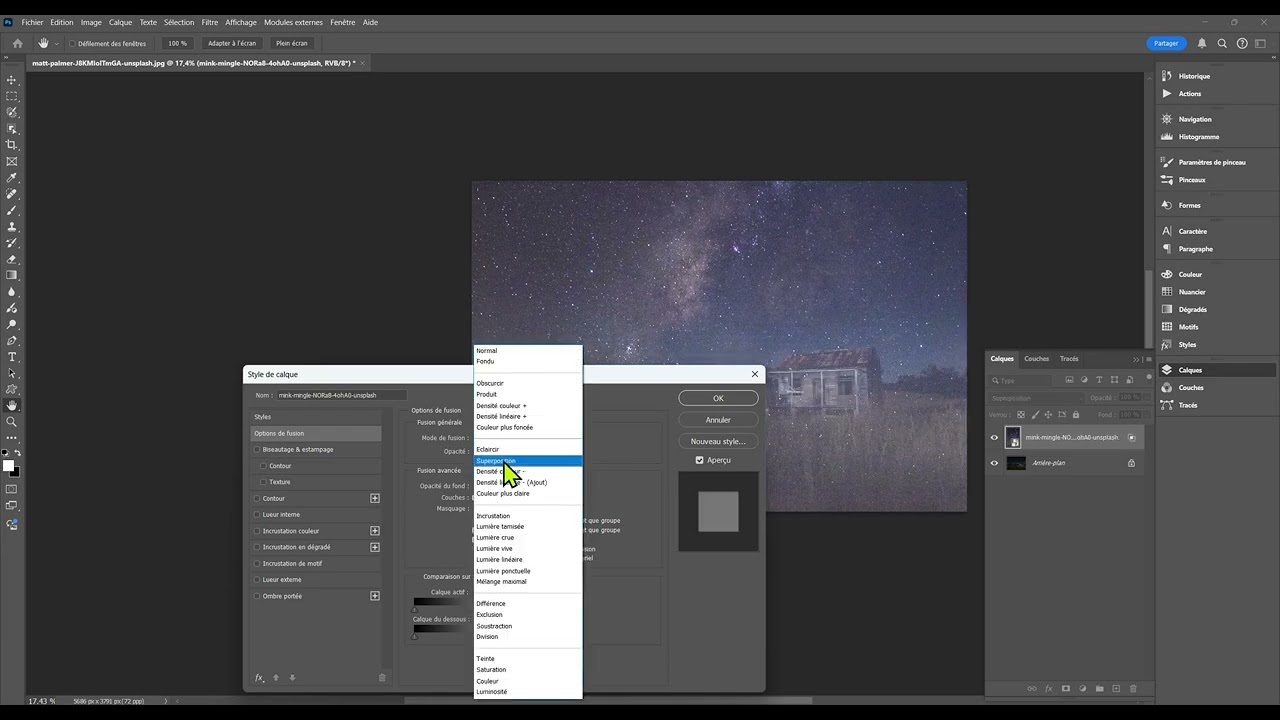Image resolution: width=1280 pixels, height=720 pixels.
Task: Enable the Lueur interne checkbox
Action: coord(257,515)
